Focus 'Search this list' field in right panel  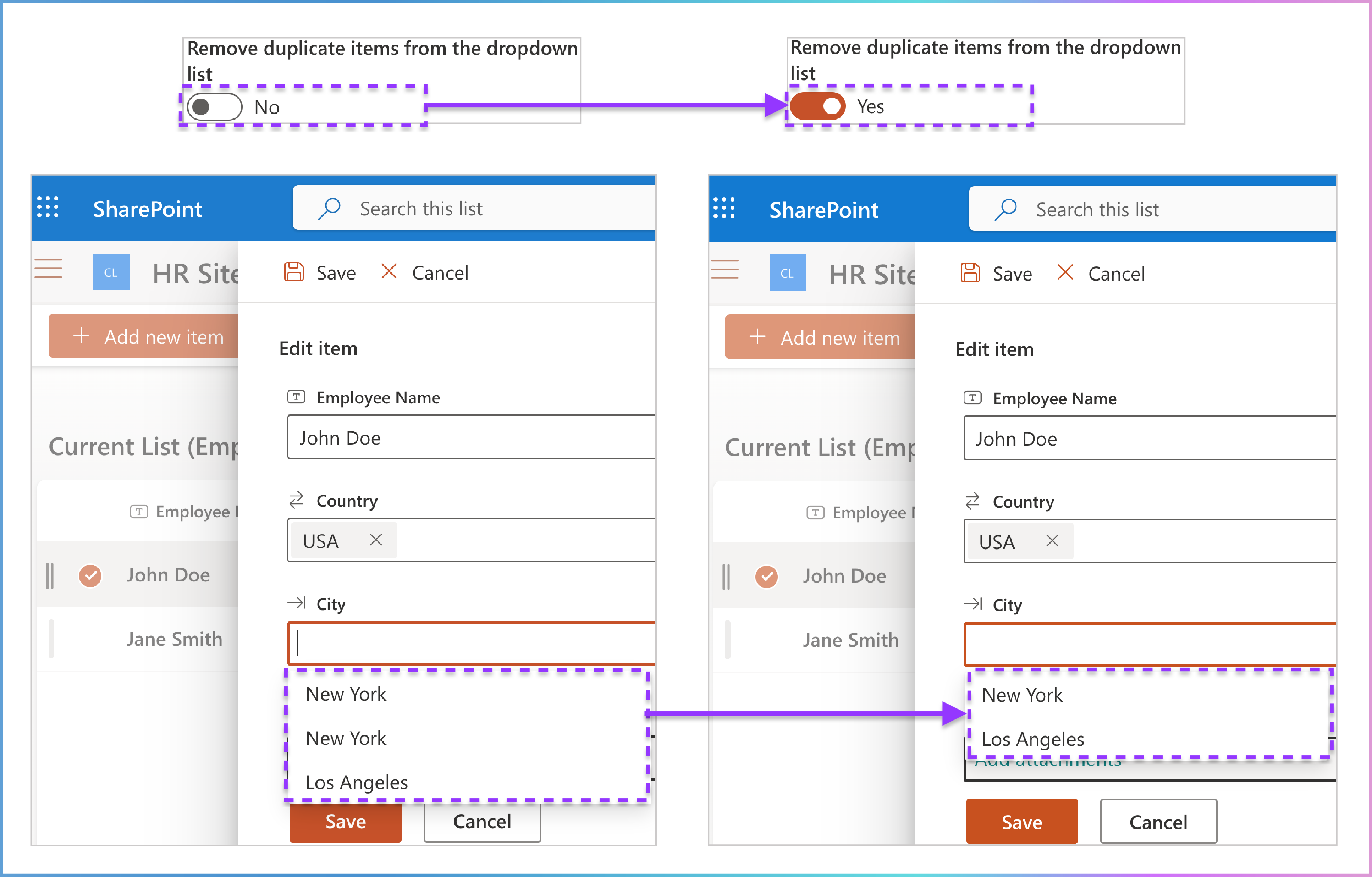1152,209
